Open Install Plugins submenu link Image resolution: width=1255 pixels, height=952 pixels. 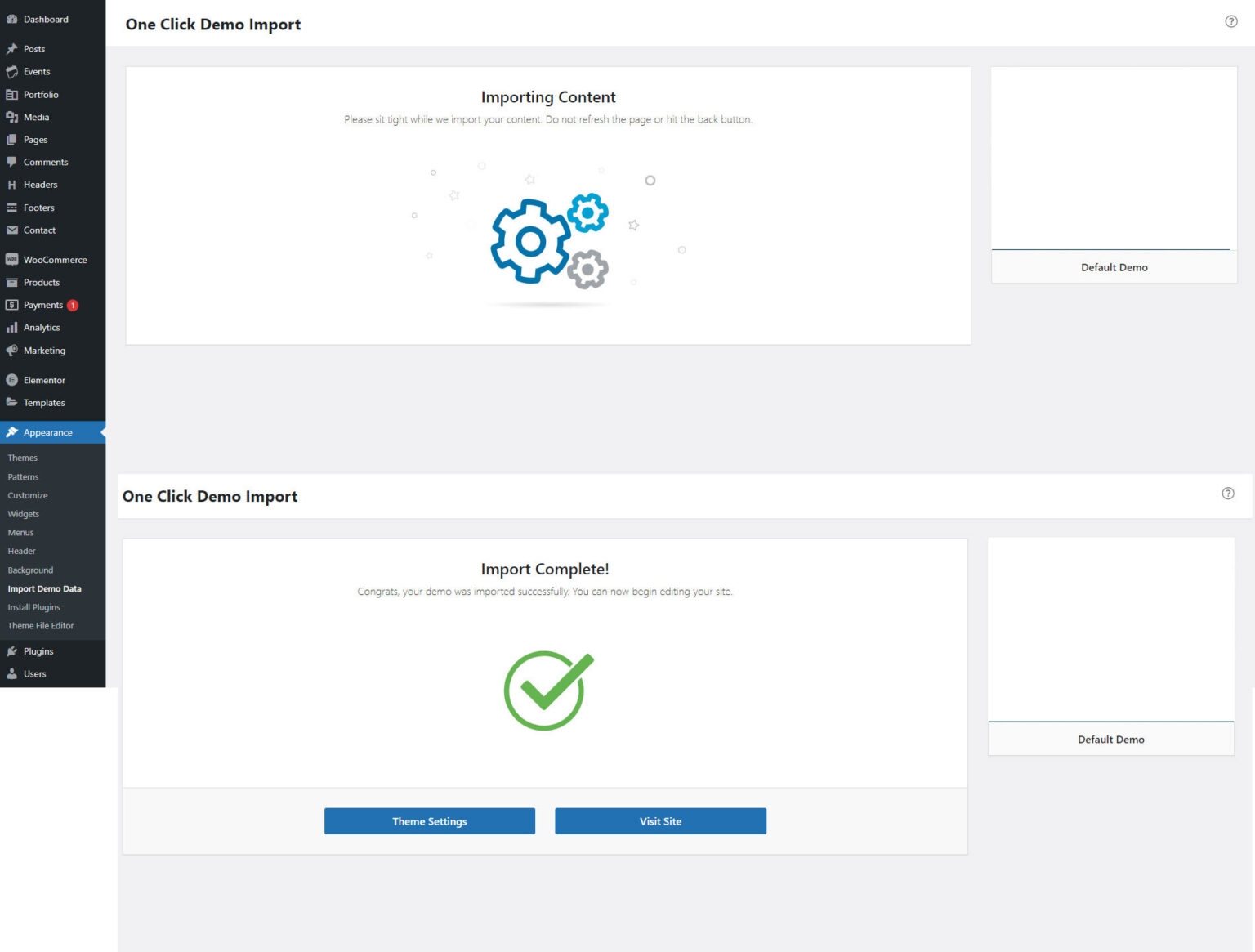click(33, 607)
